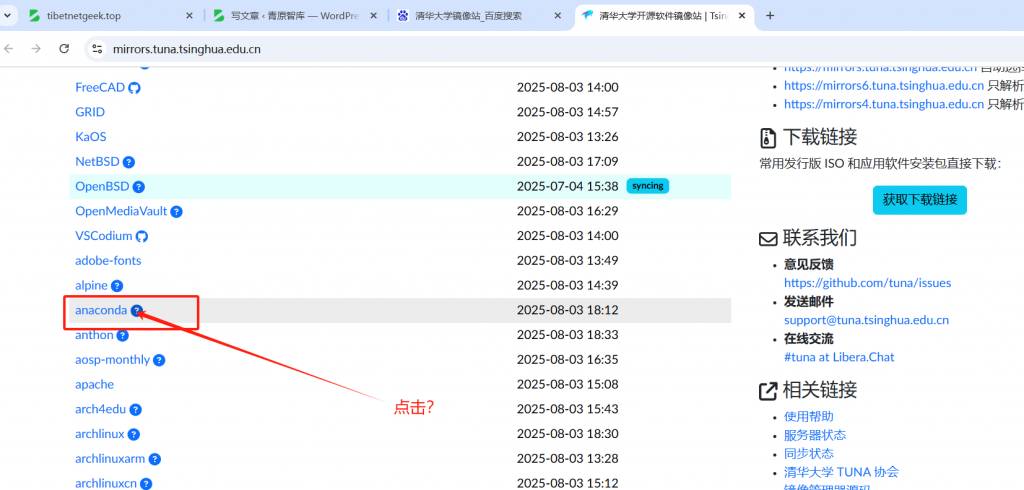Open the aosp-monthly mirror link
This screenshot has width=1024, height=490.
pos(112,360)
